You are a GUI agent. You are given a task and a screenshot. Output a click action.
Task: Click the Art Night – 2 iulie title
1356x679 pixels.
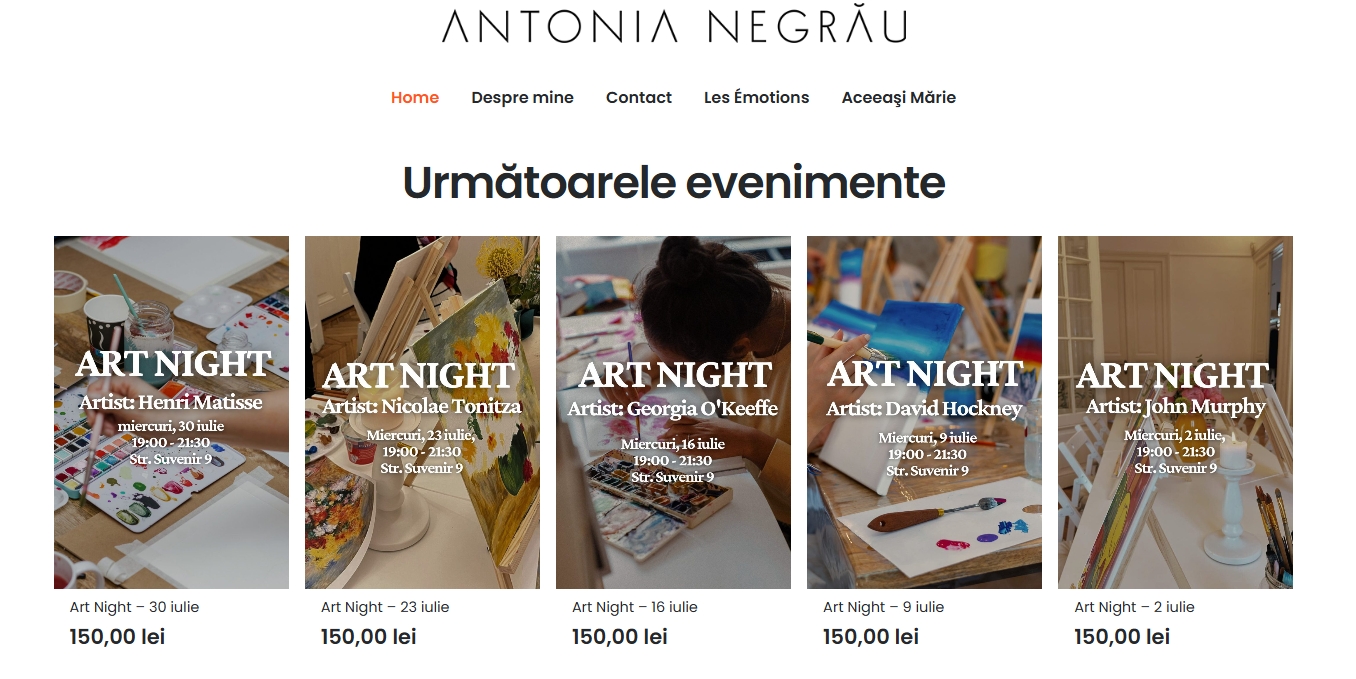point(1134,607)
